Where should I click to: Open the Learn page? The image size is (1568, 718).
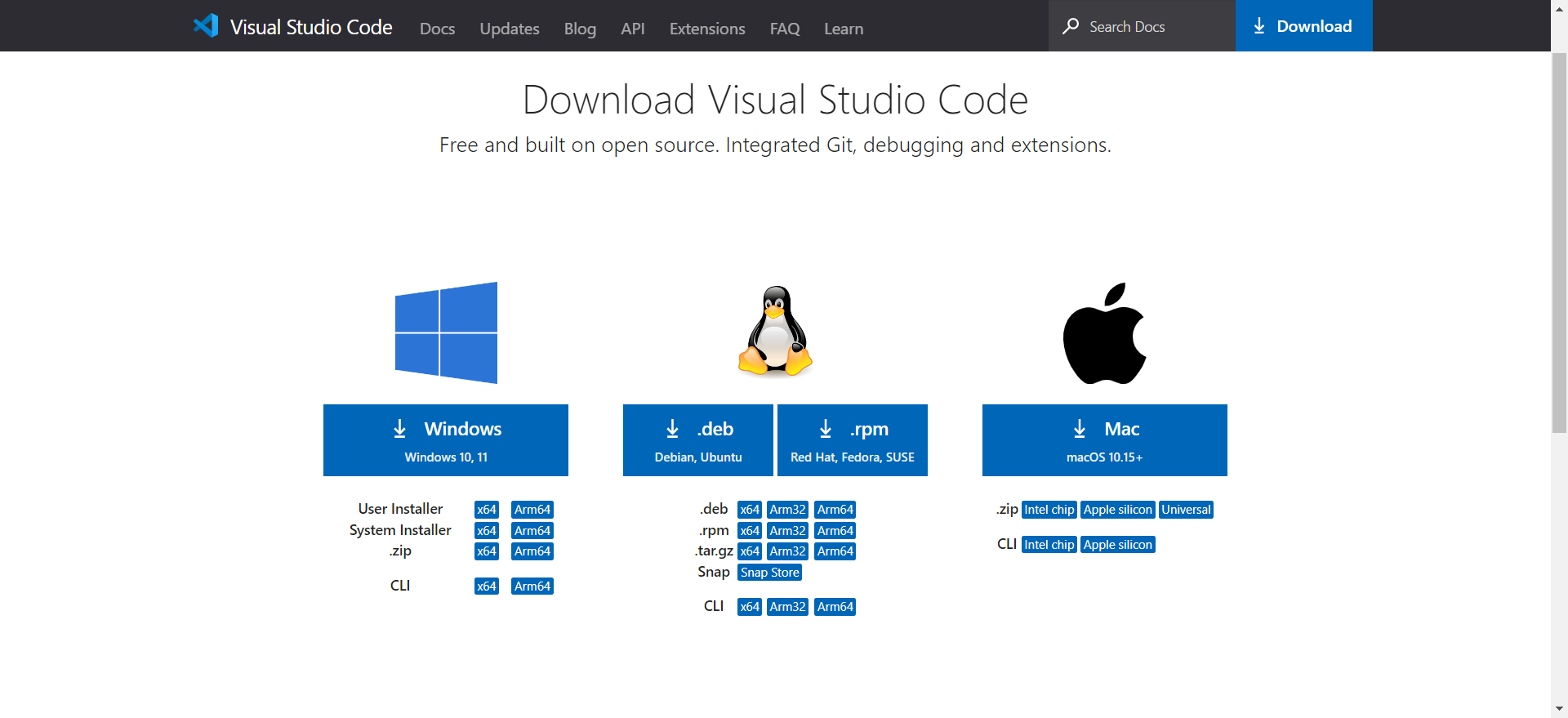tap(844, 29)
